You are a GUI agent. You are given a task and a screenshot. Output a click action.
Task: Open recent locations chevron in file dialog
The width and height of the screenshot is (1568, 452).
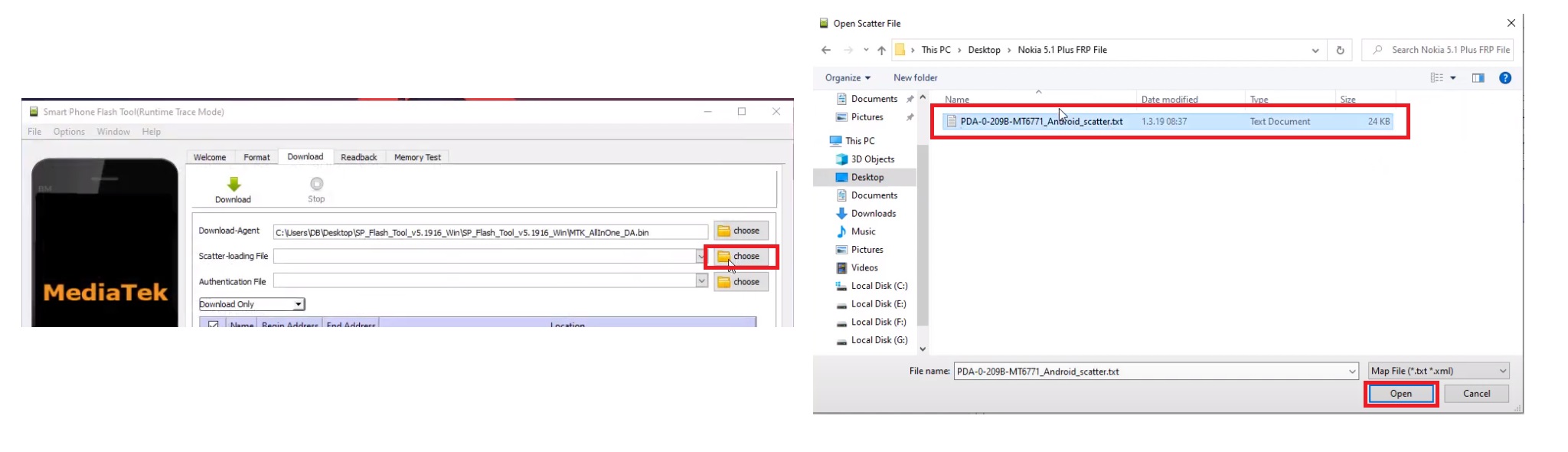866,50
